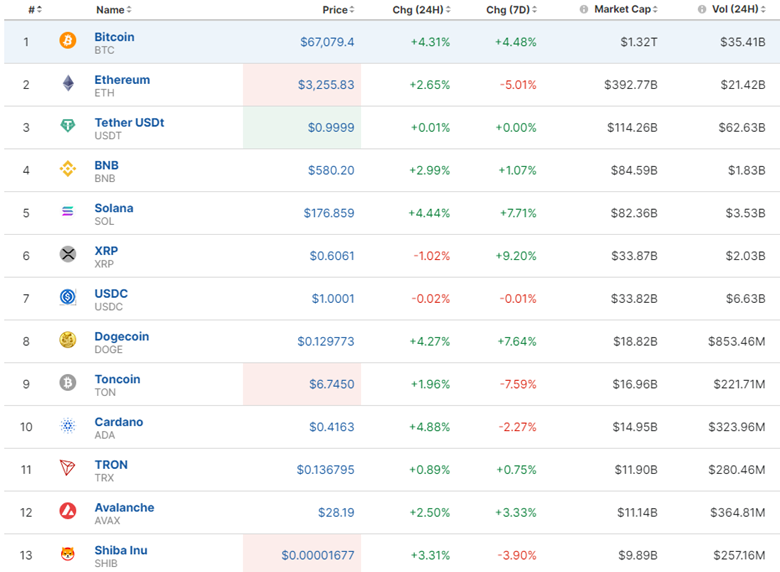Click Solana price $176.859
Screen dimensions: 780x572
[x=329, y=213]
